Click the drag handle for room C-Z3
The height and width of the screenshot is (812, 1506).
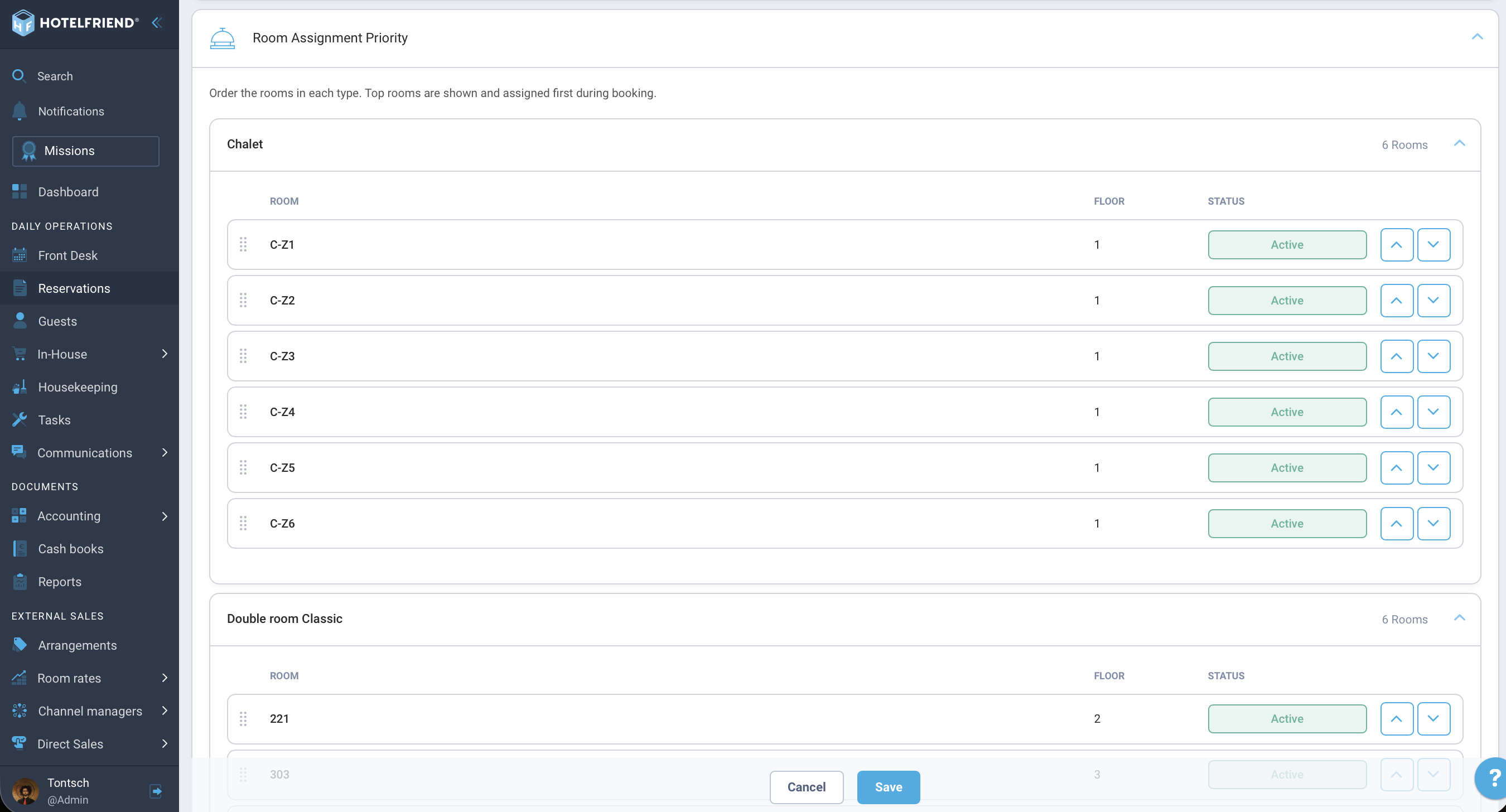coord(243,356)
